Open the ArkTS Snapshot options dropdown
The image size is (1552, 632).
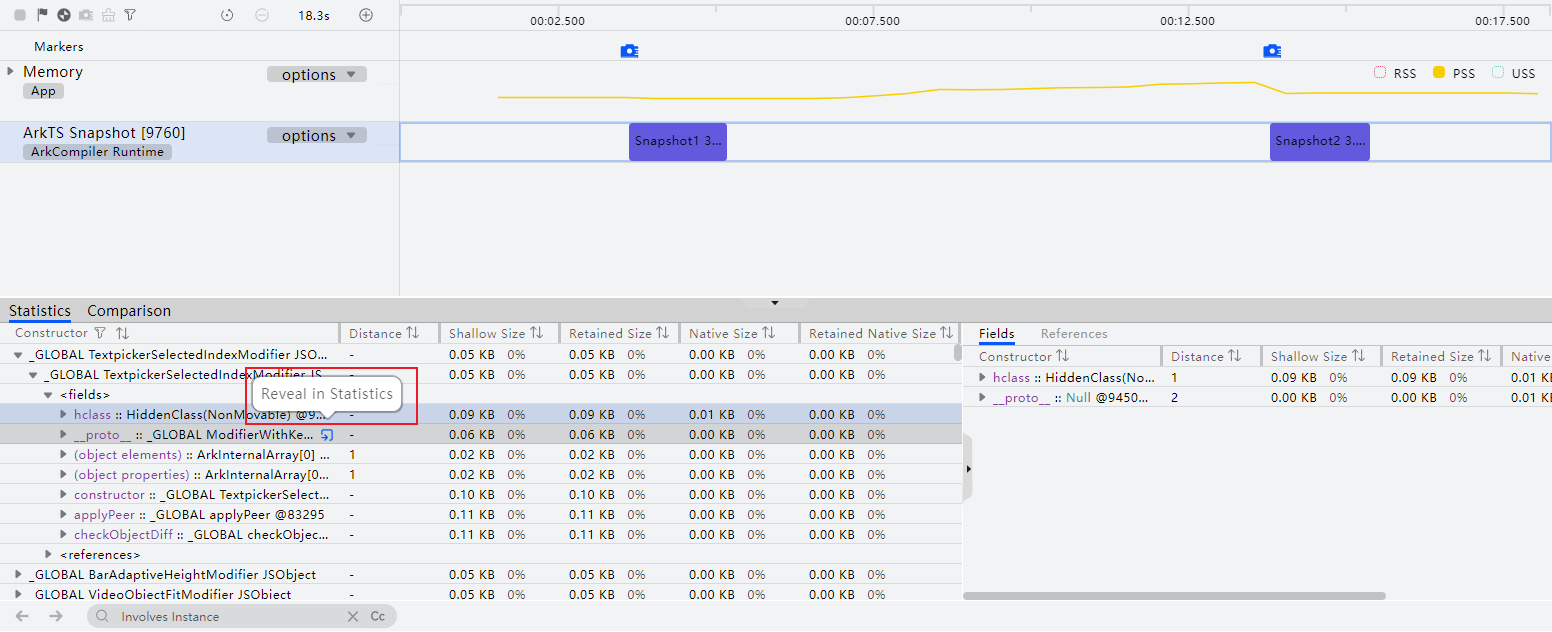pos(317,136)
